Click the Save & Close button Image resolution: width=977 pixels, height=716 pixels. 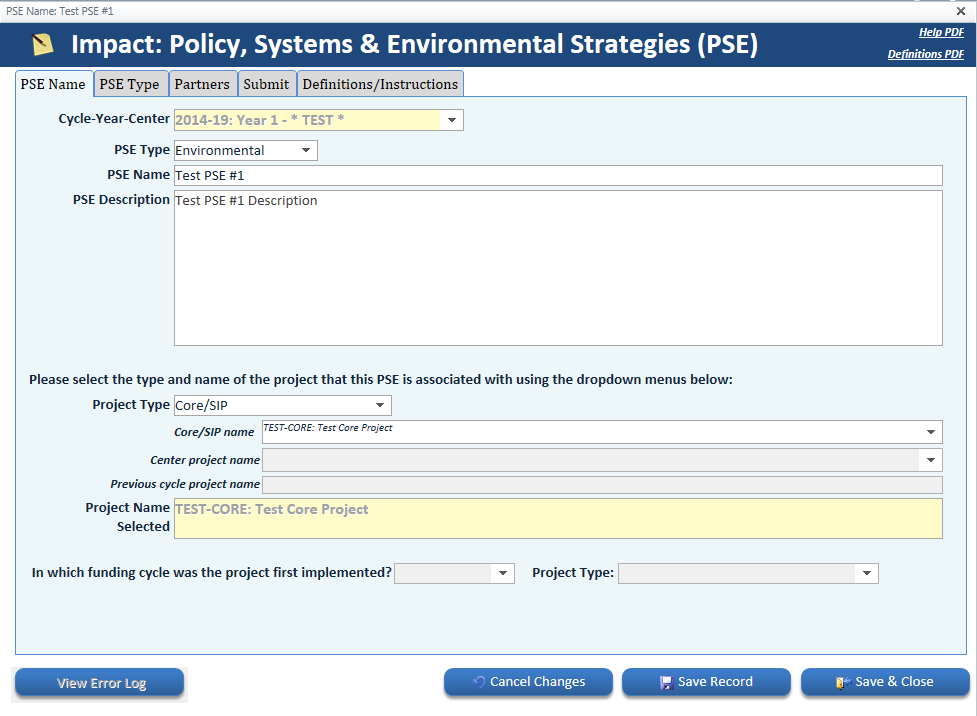[x=885, y=682]
